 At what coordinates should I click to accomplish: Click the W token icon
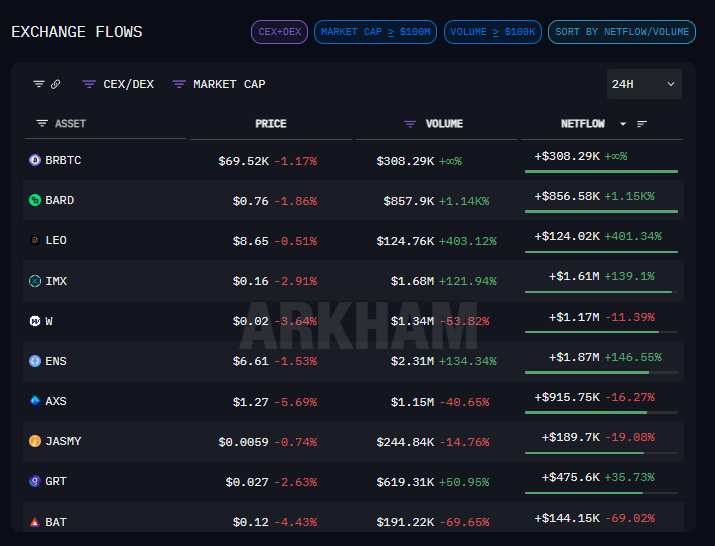point(35,321)
